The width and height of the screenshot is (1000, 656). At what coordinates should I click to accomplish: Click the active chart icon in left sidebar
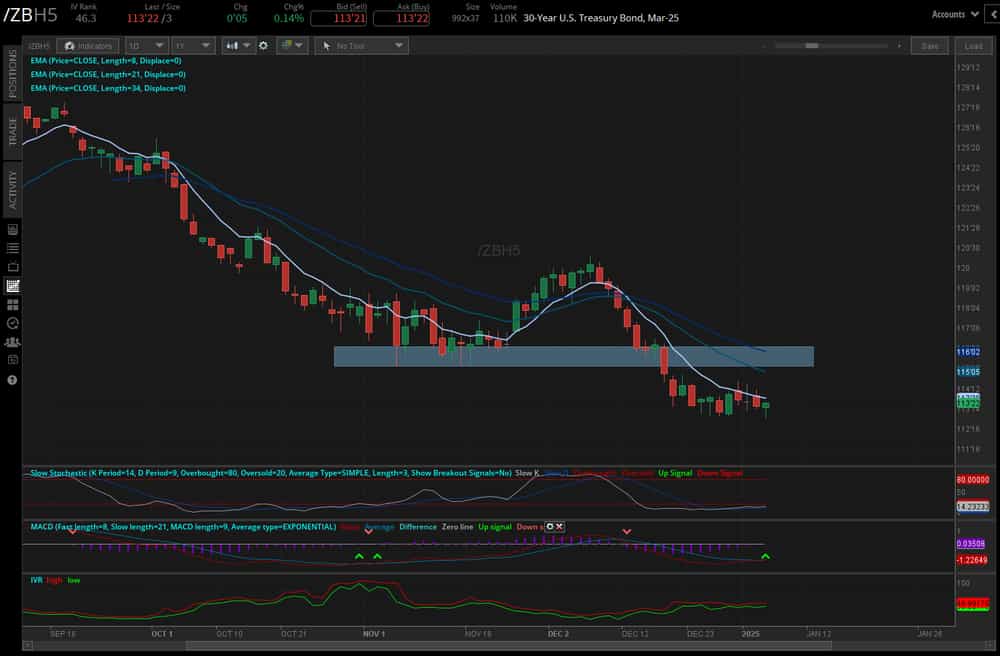(x=13, y=287)
